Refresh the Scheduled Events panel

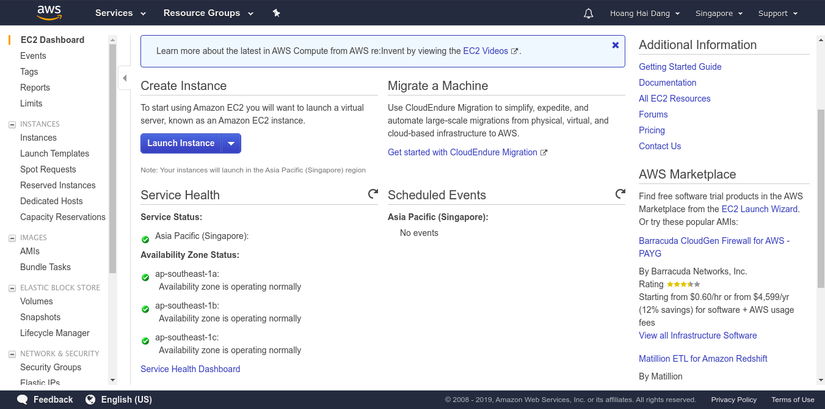(x=620, y=194)
